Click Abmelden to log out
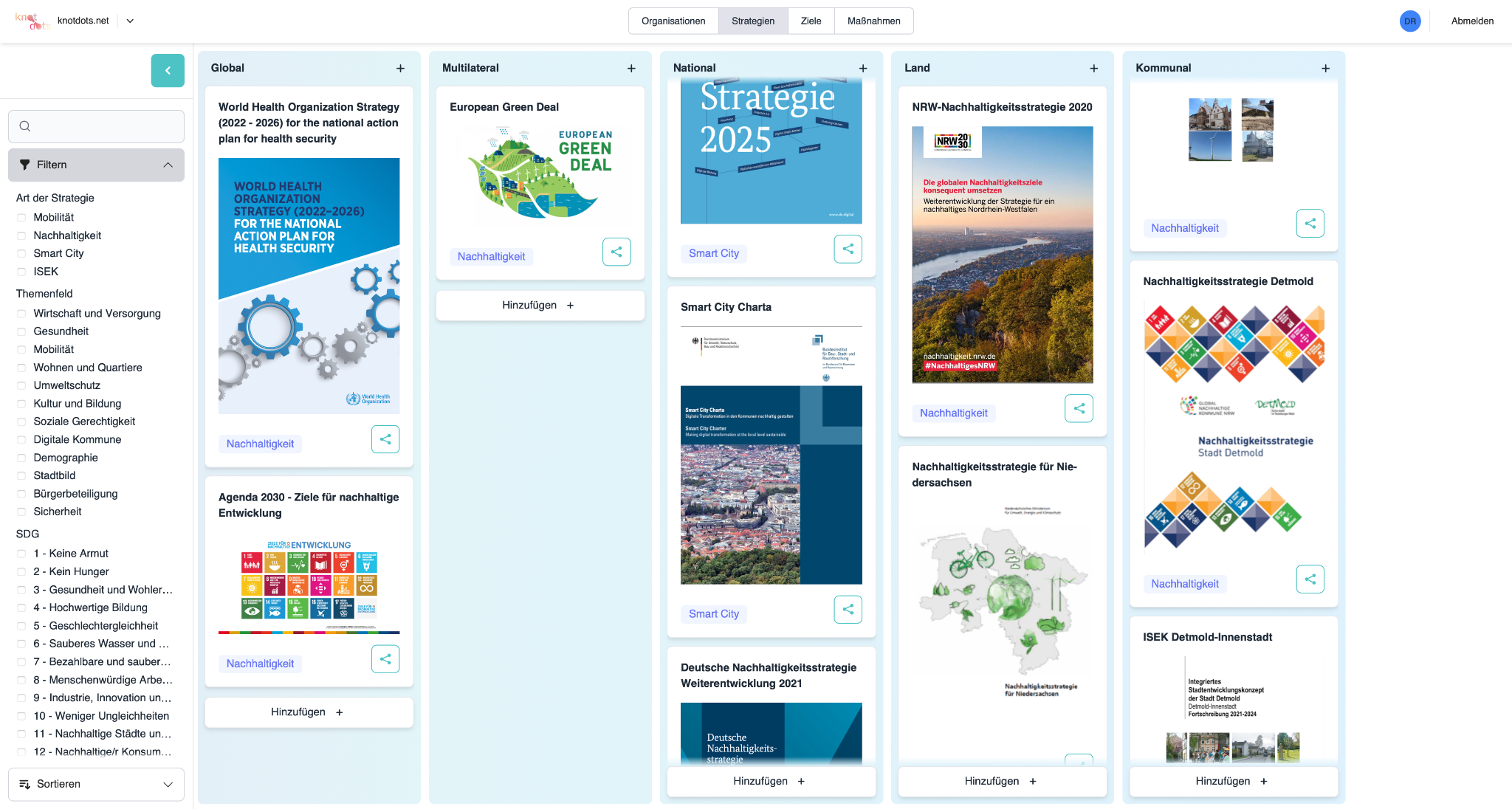The height and width of the screenshot is (809, 1512). [1471, 21]
